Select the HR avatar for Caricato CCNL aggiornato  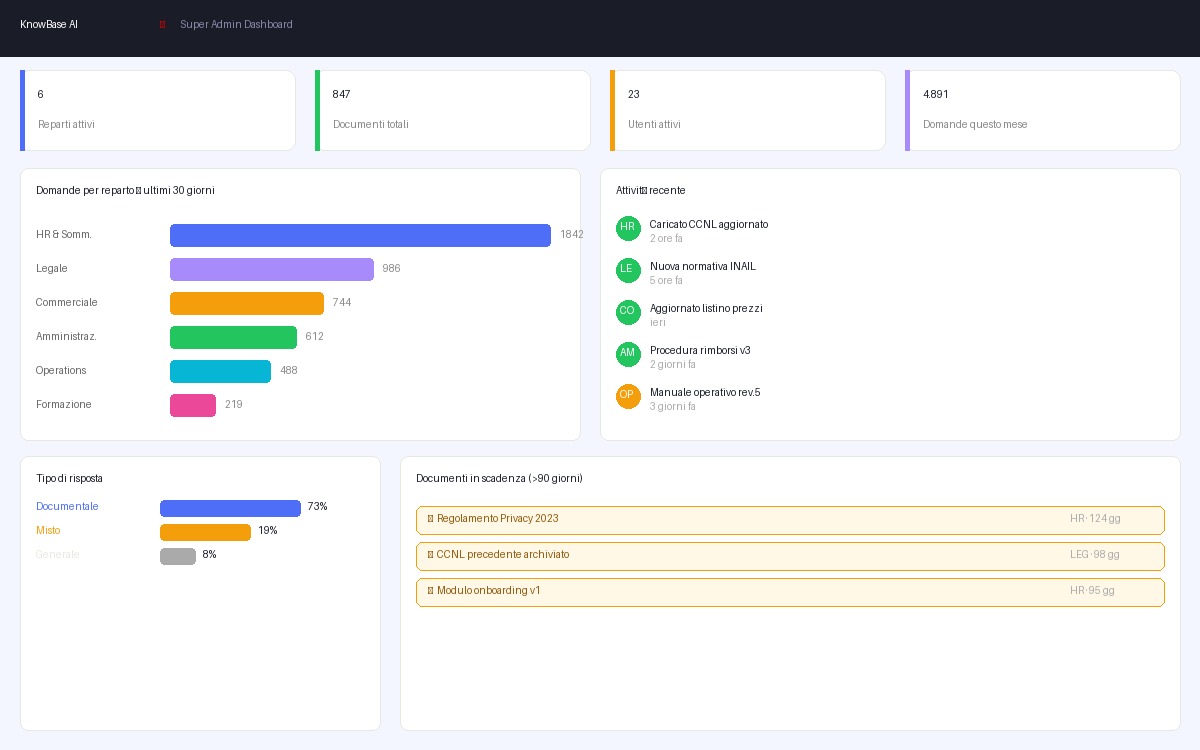coord(628,228)
